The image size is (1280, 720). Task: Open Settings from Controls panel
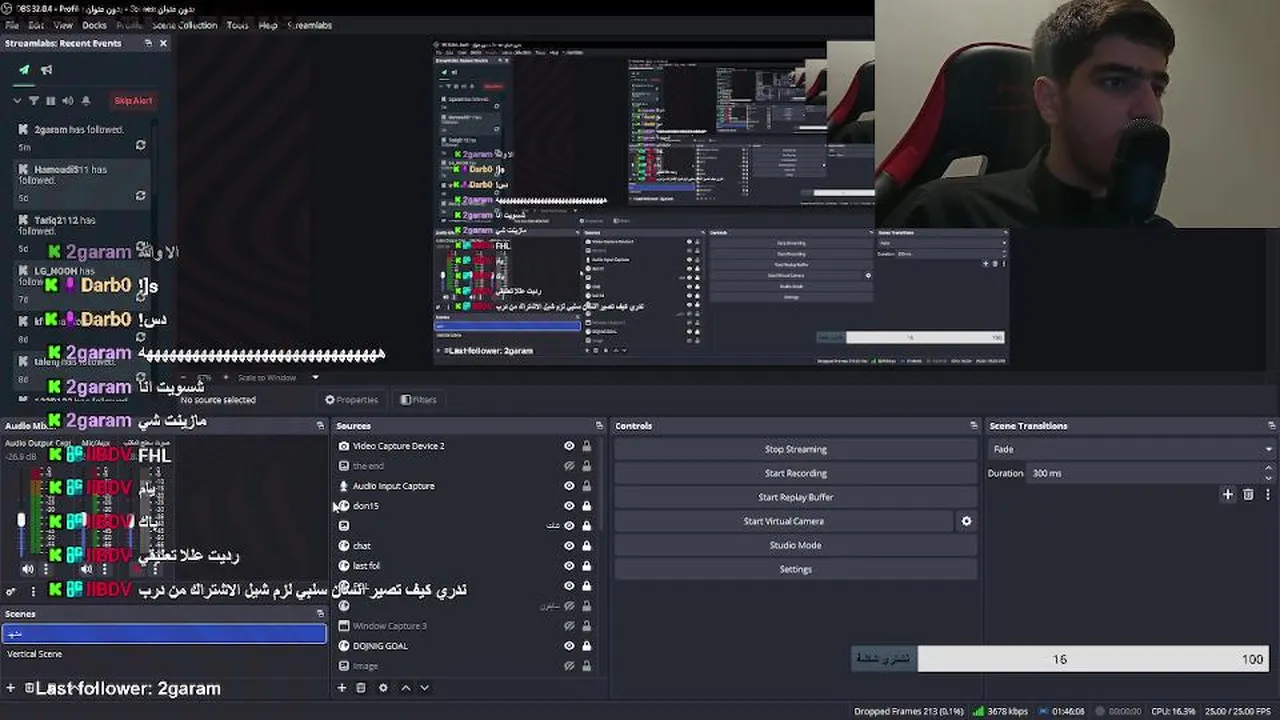pos(795,569)
